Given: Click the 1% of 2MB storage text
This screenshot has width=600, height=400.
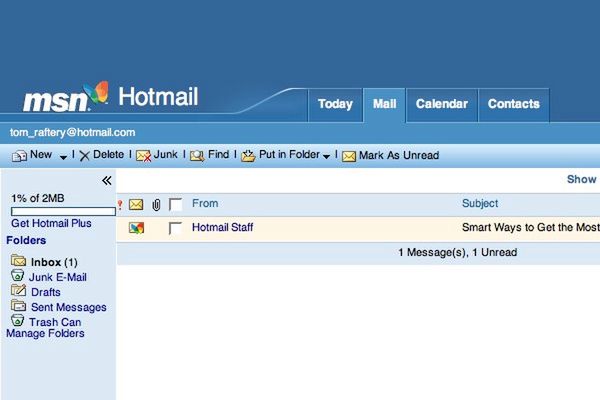Looking at the screenshot, I should (38, 198).
